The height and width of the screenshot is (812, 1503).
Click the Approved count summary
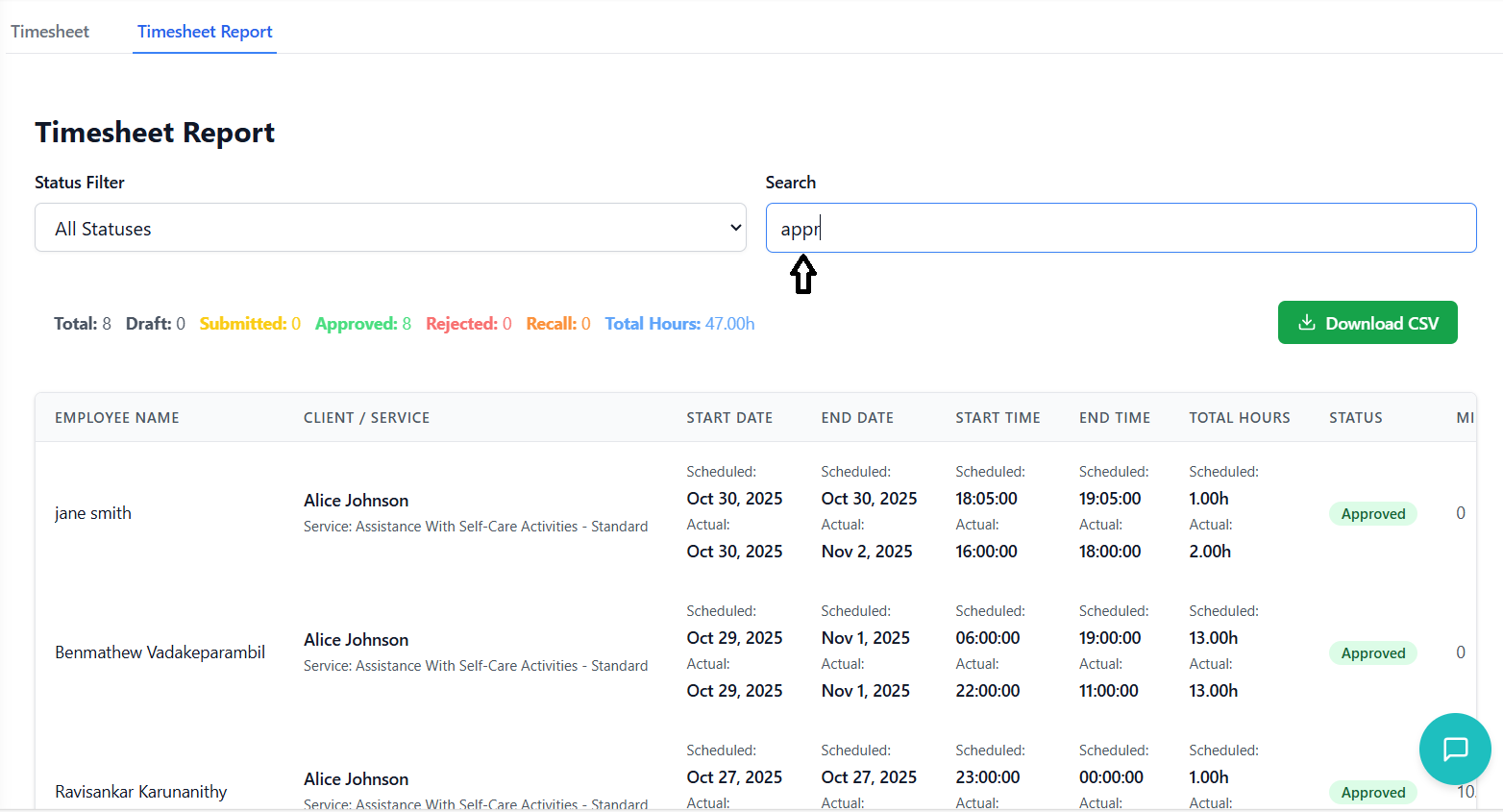click(x=362, y=324)
